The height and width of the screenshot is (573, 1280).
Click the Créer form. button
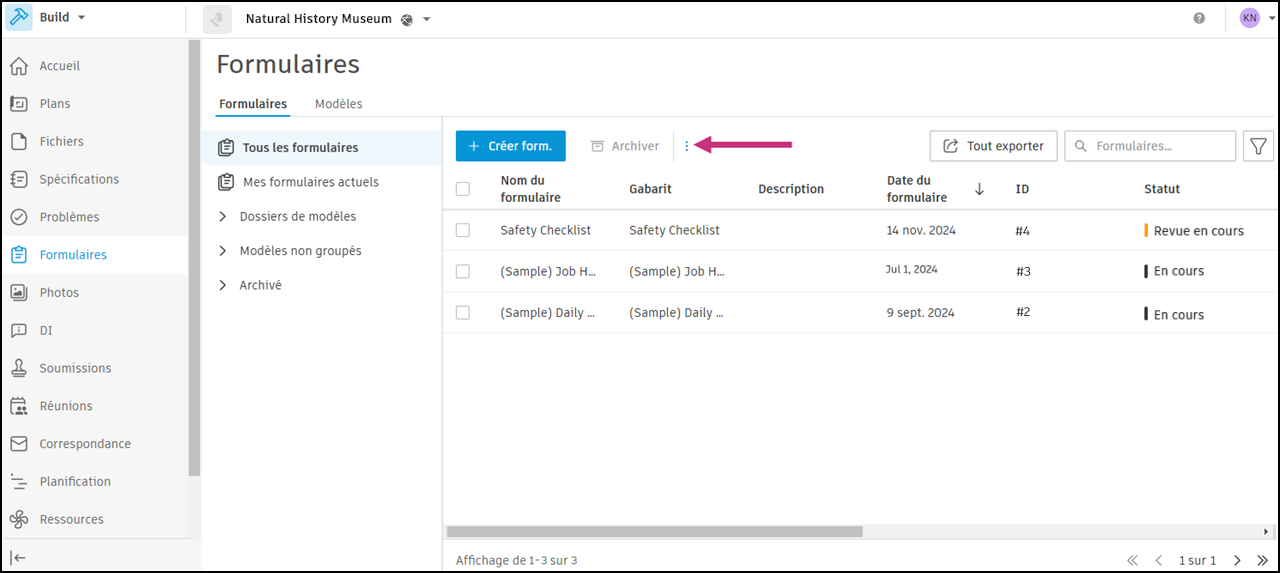coord(510,146)
